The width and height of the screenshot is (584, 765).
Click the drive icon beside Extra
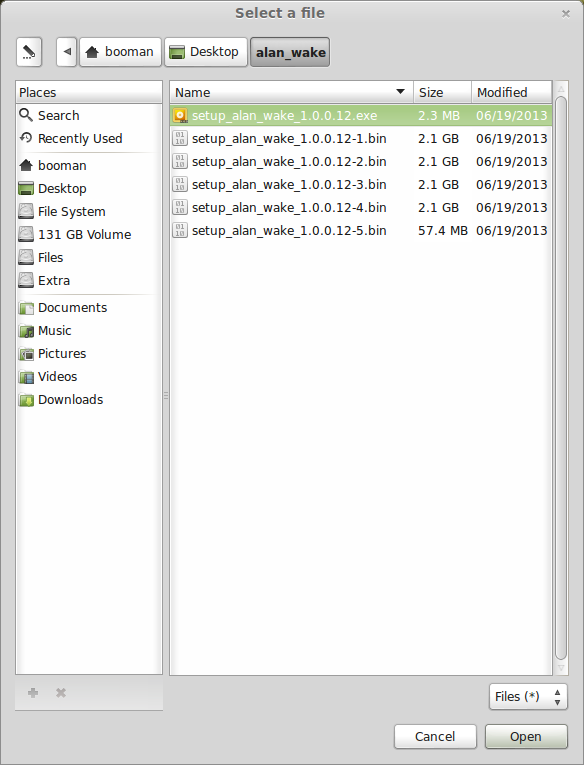coord(26,281)
